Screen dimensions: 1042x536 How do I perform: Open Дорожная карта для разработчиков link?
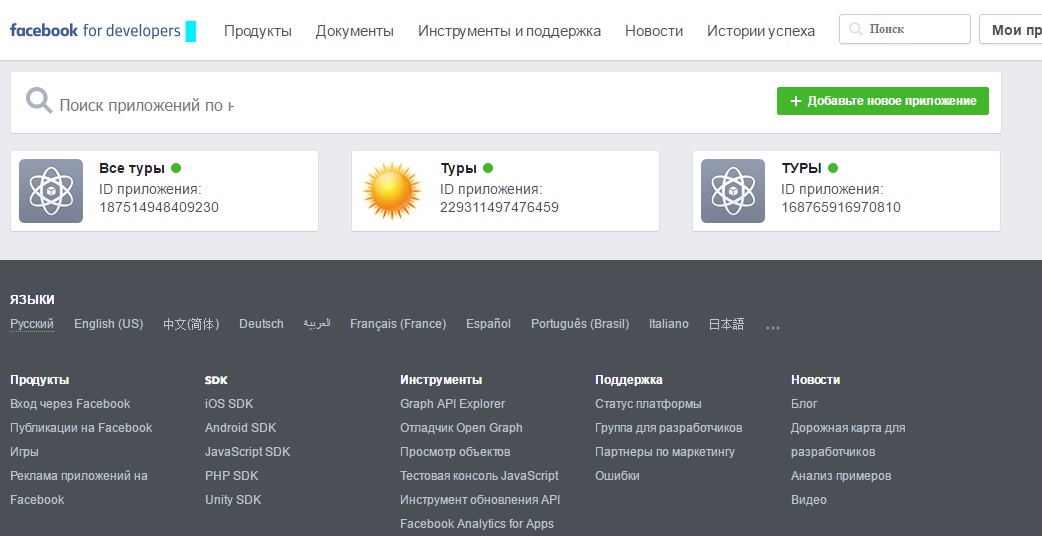[848, 440]
